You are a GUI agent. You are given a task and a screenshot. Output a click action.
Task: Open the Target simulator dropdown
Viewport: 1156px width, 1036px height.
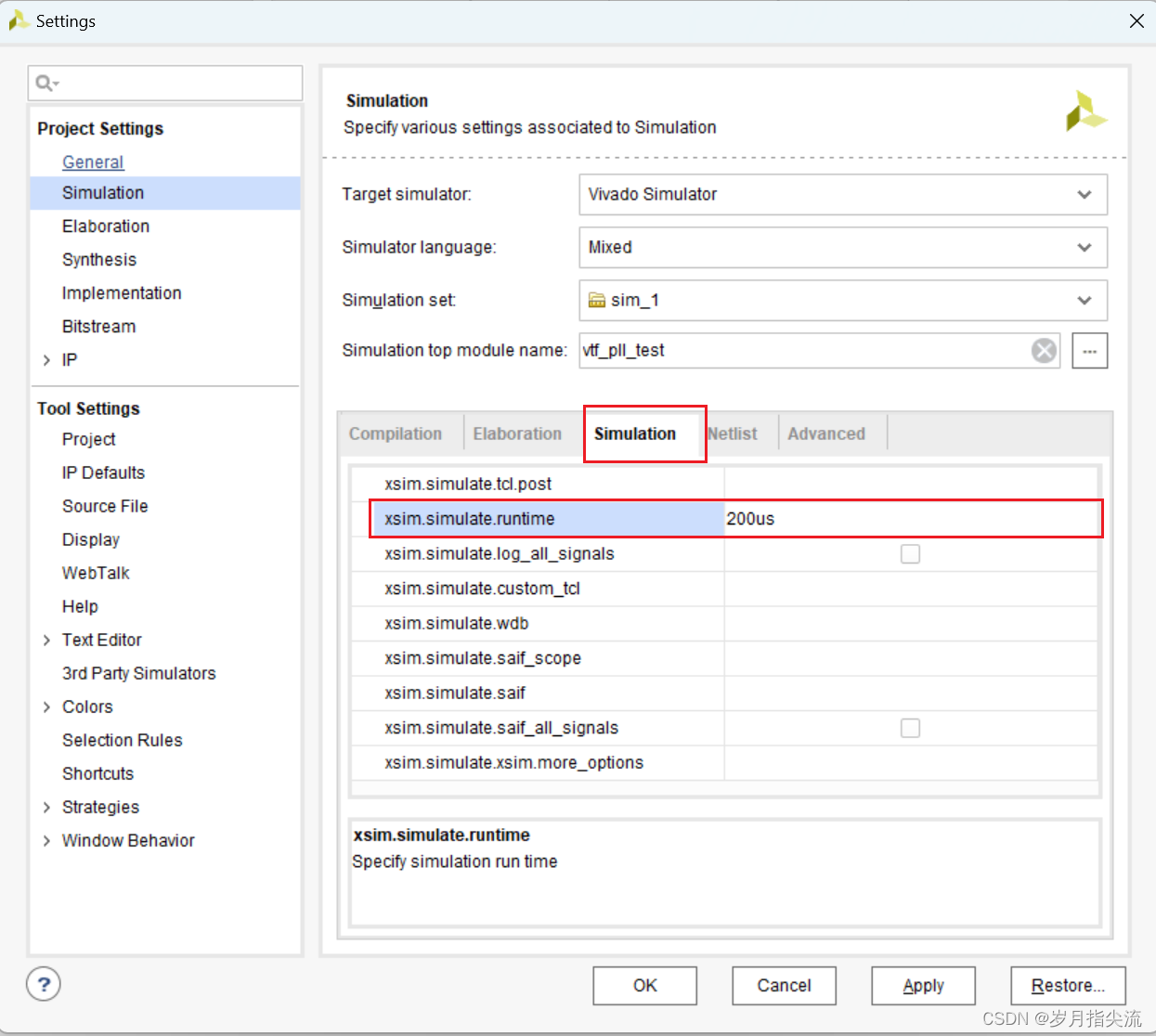coord(842,194)
